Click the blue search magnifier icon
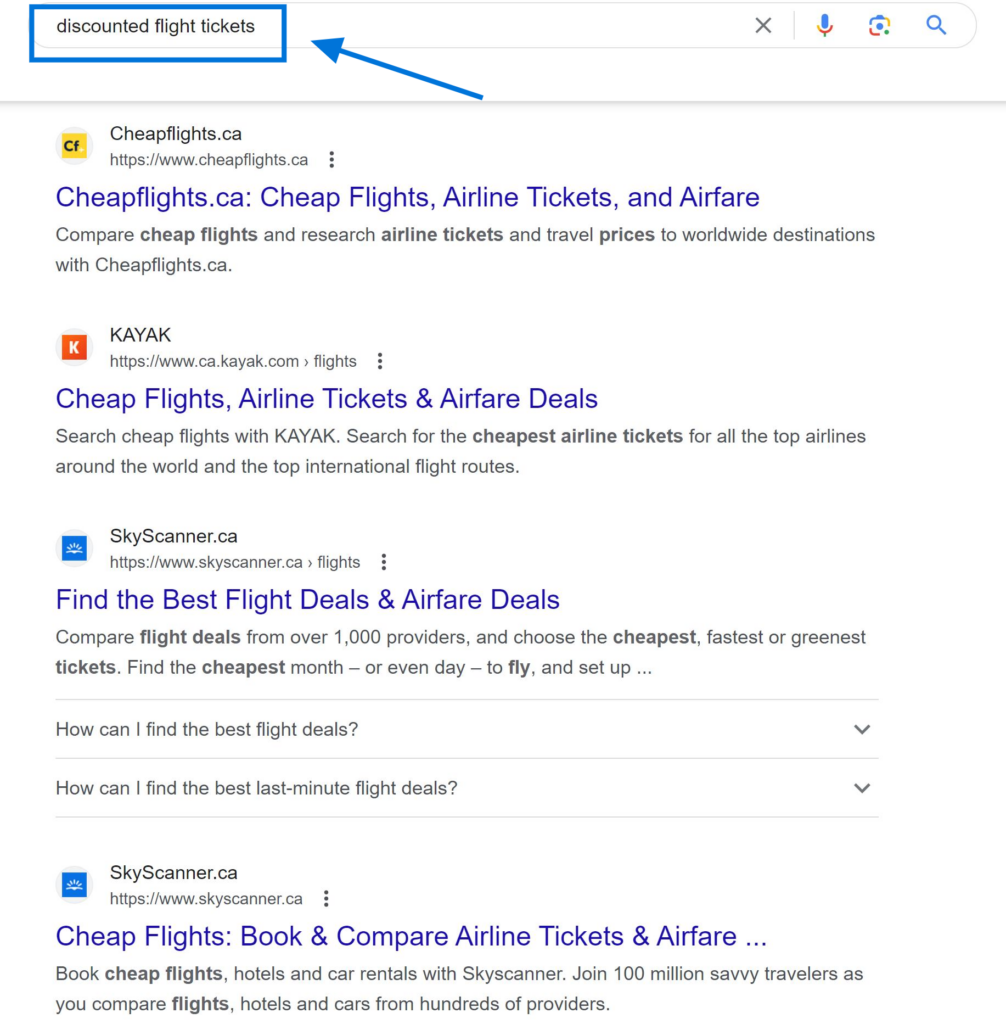Viewport: 1006px width, 1024px height. click(935, 25)
